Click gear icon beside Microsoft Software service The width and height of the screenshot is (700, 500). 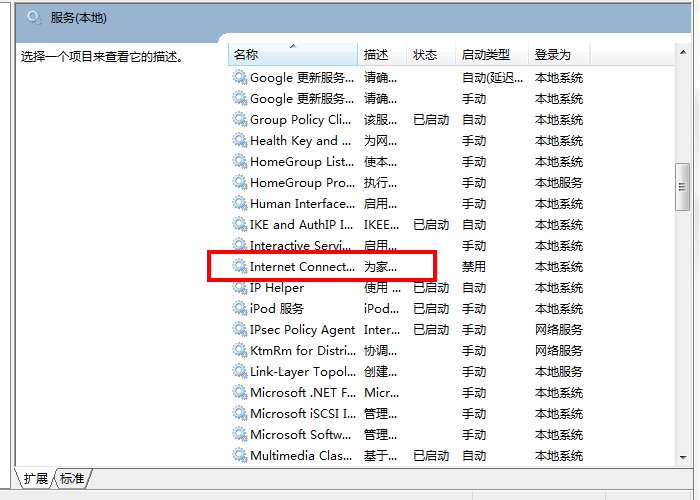[x=240, y=434]
